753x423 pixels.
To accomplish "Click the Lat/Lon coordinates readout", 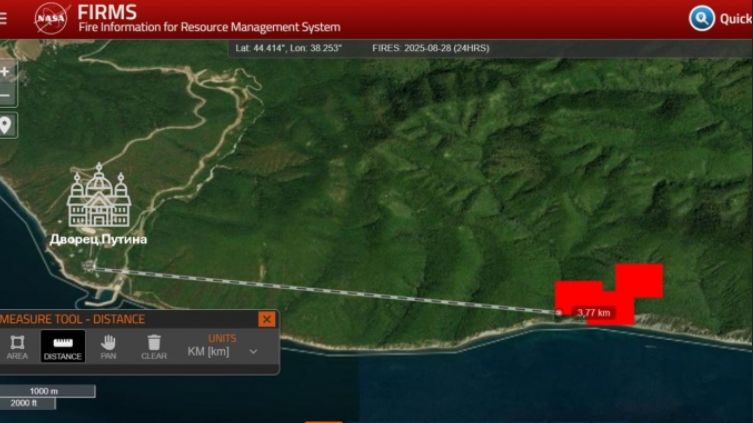I will [288, 48].
